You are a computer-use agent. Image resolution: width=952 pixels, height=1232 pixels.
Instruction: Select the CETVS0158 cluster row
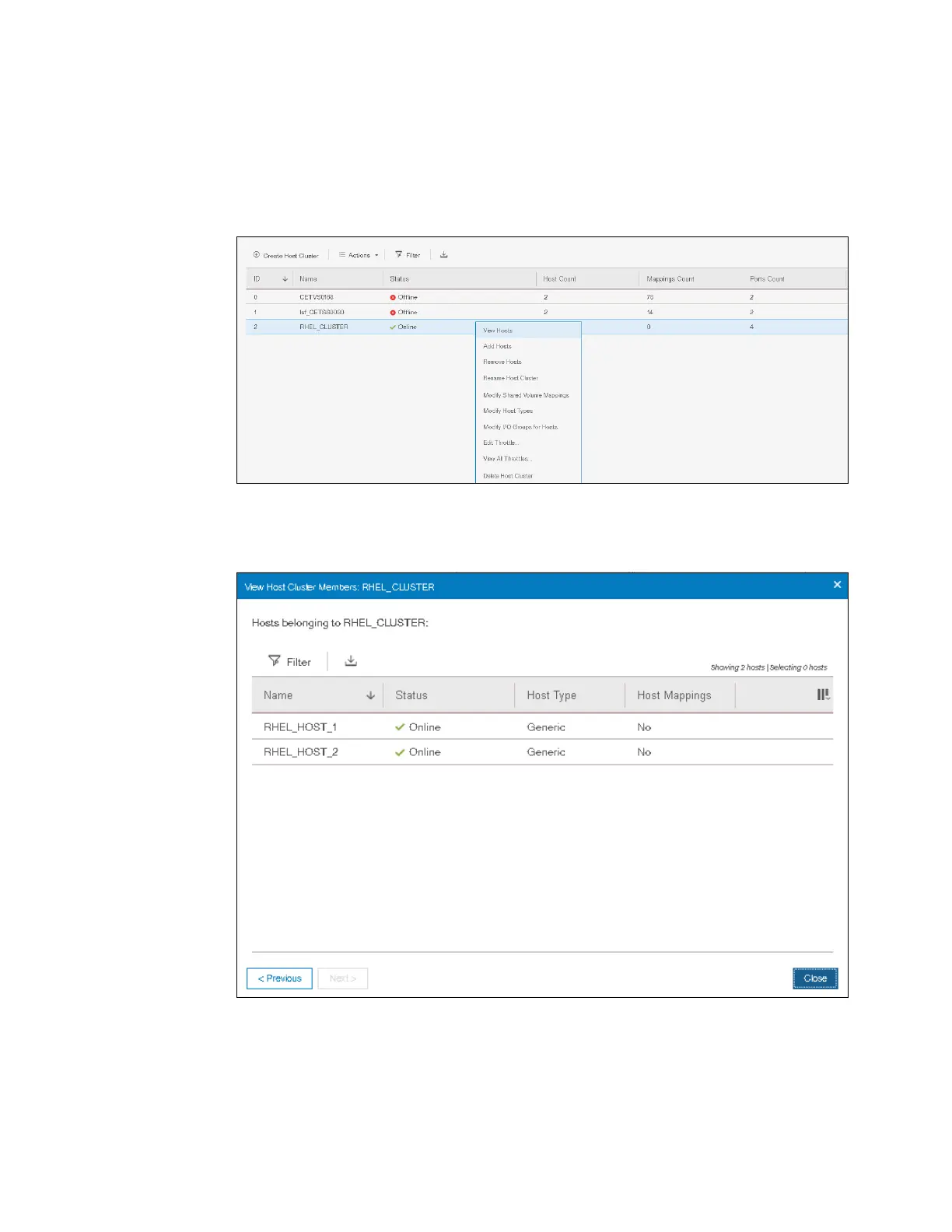[x=317, y=297]
